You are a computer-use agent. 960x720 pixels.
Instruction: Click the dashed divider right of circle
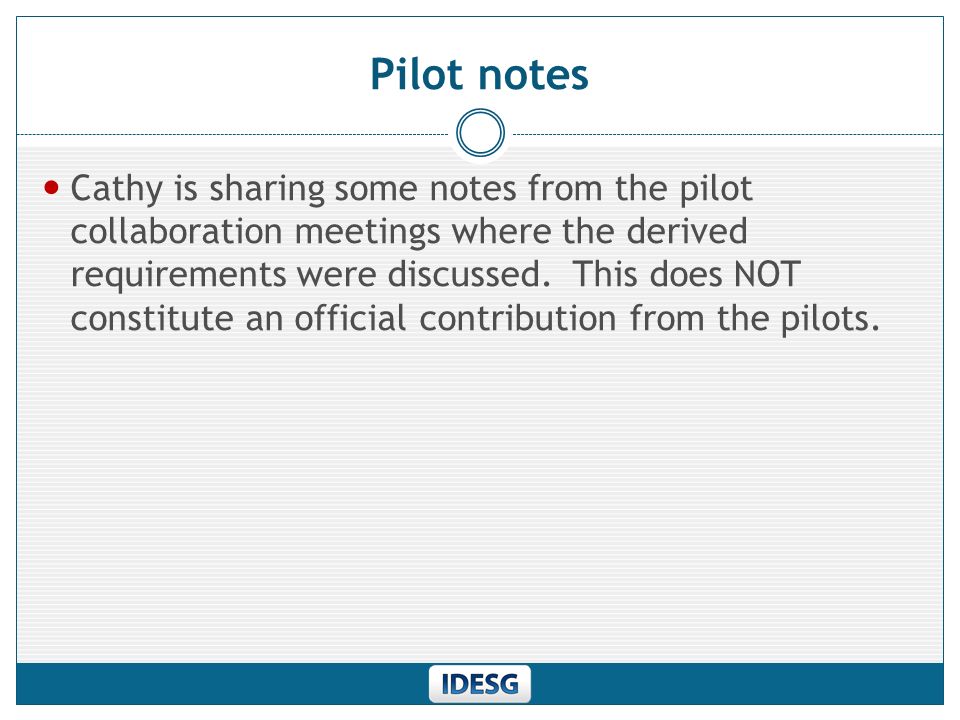click(x=727, y=134)
